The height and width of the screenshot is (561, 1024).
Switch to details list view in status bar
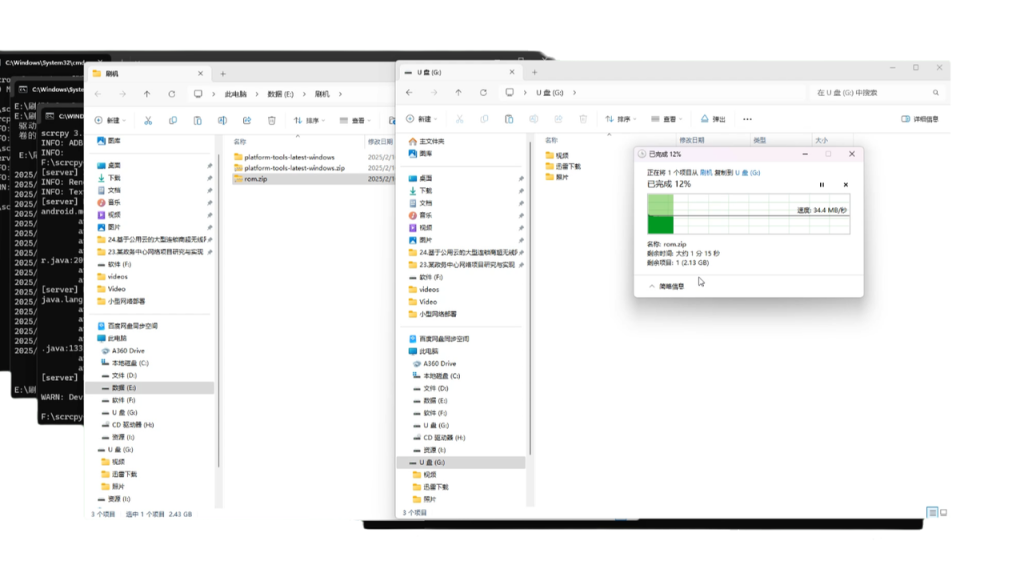pyautogui.click(x=932, y=513)
